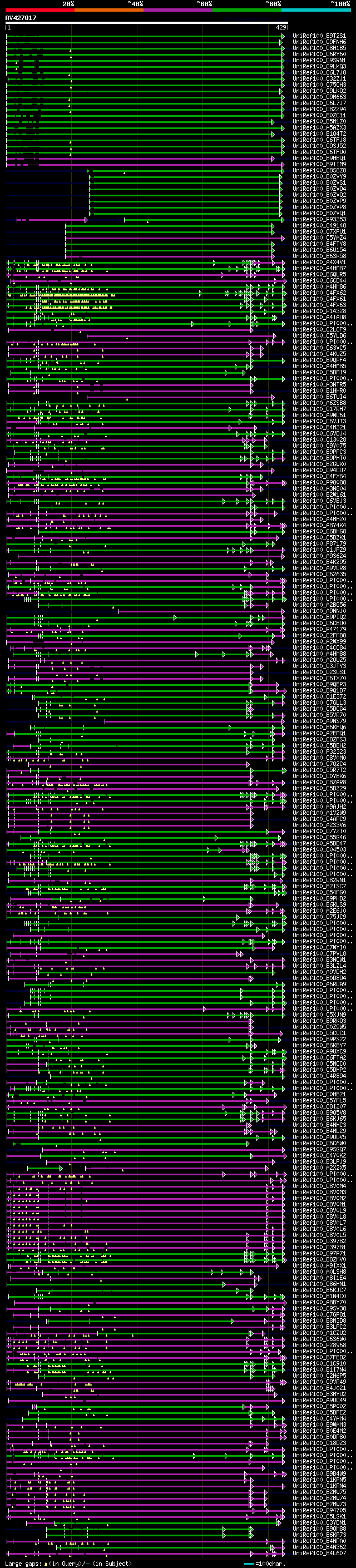Click UniRef100_A4X4V1 hit
Screen dimensions: 356x1568
[319, 263]
